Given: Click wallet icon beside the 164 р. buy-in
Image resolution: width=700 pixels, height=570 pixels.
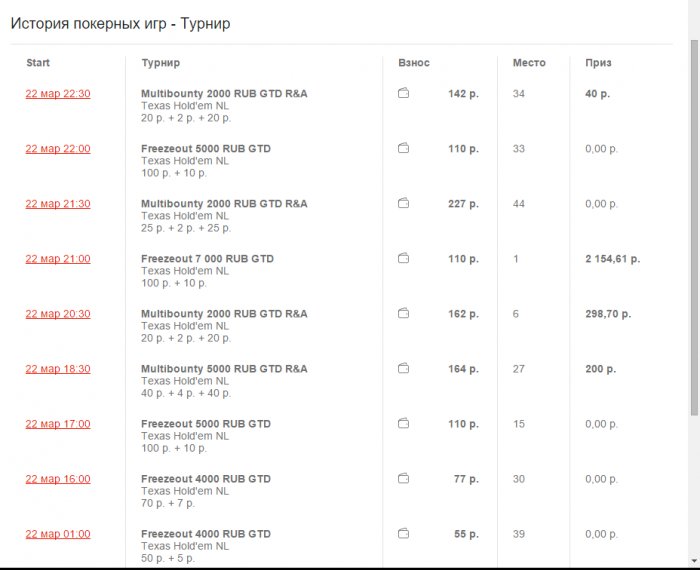Looking at the screenshot, I should tap(404, 369).
